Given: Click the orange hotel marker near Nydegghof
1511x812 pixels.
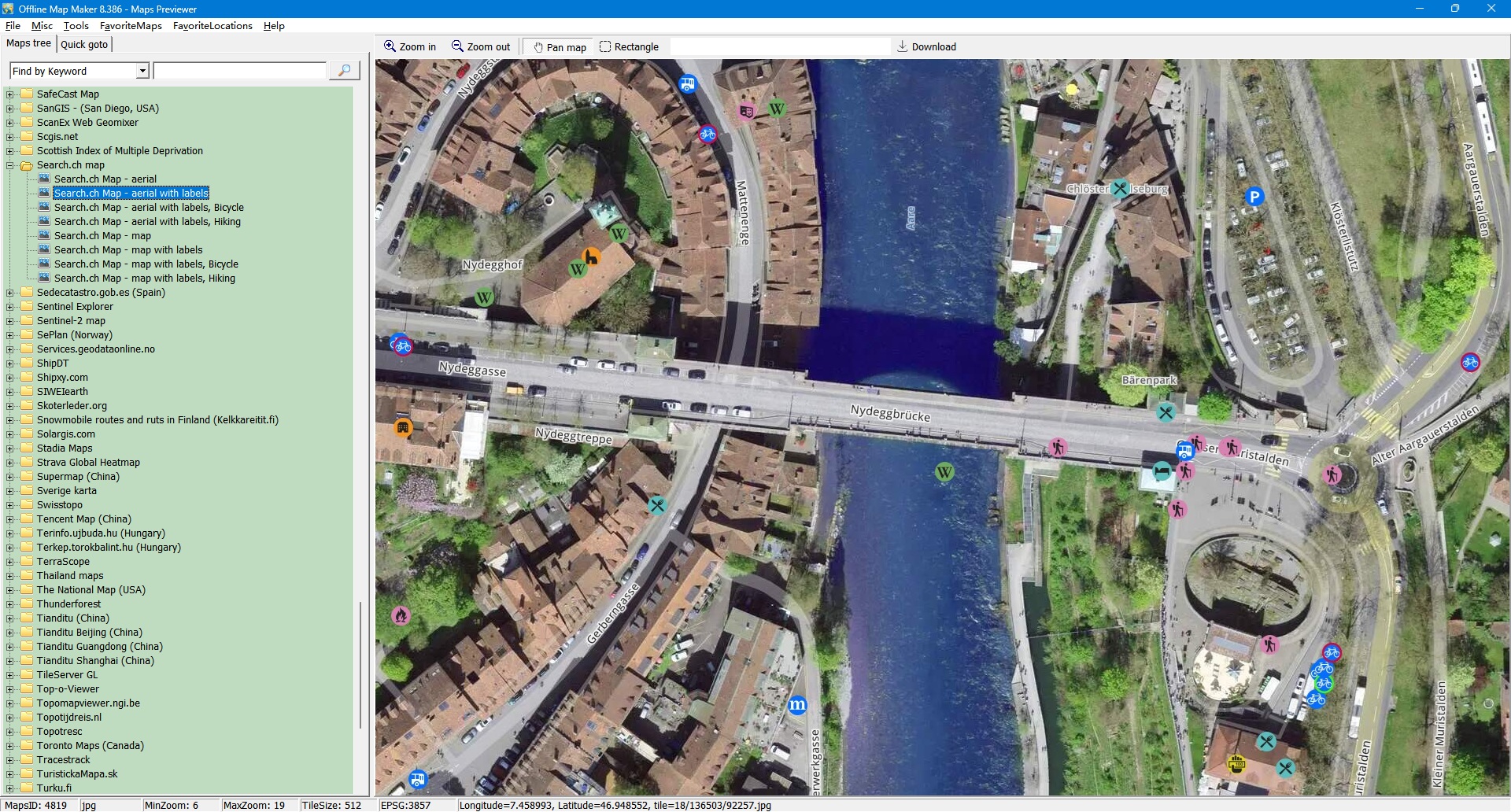Looking at the screenshot, I should click(x=591, y=257).
